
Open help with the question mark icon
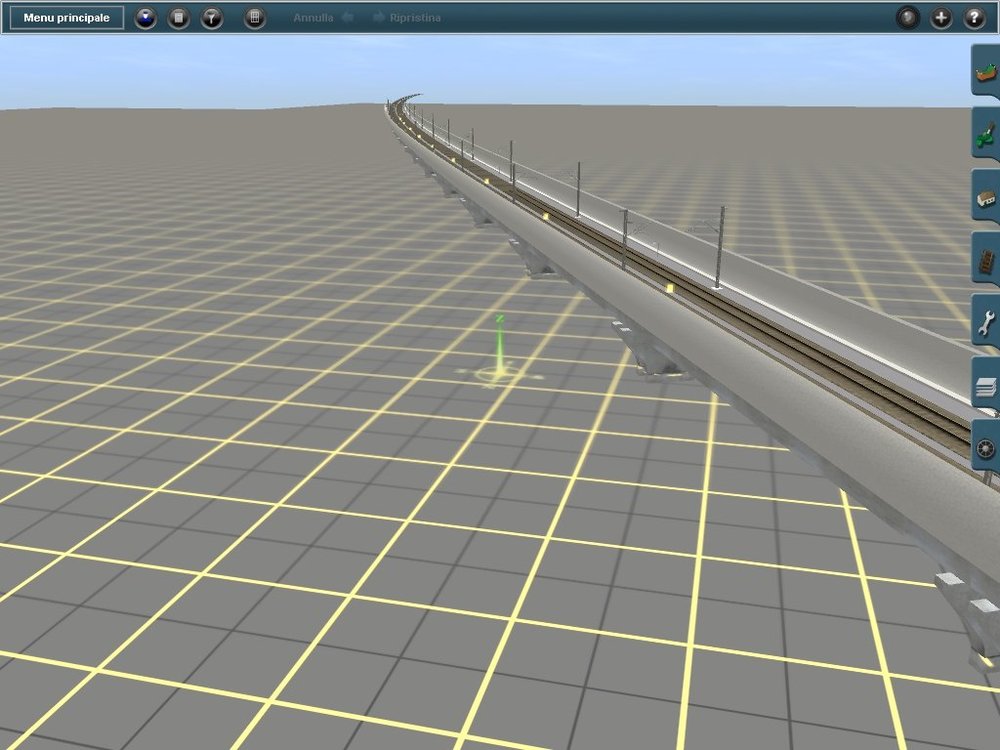click(974, 18)
